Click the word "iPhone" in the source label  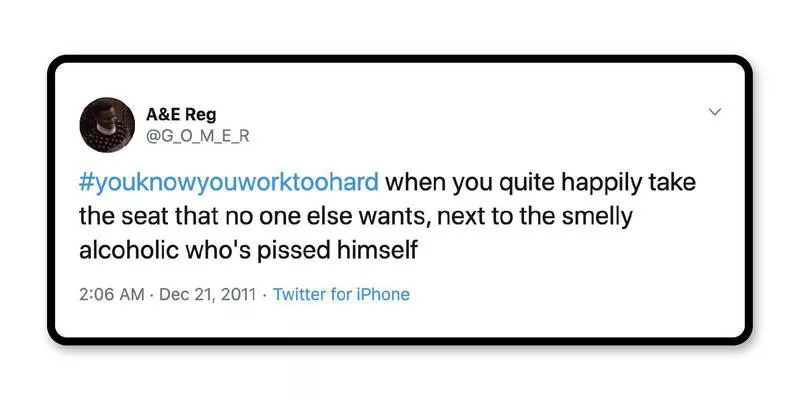coord(379,294)
